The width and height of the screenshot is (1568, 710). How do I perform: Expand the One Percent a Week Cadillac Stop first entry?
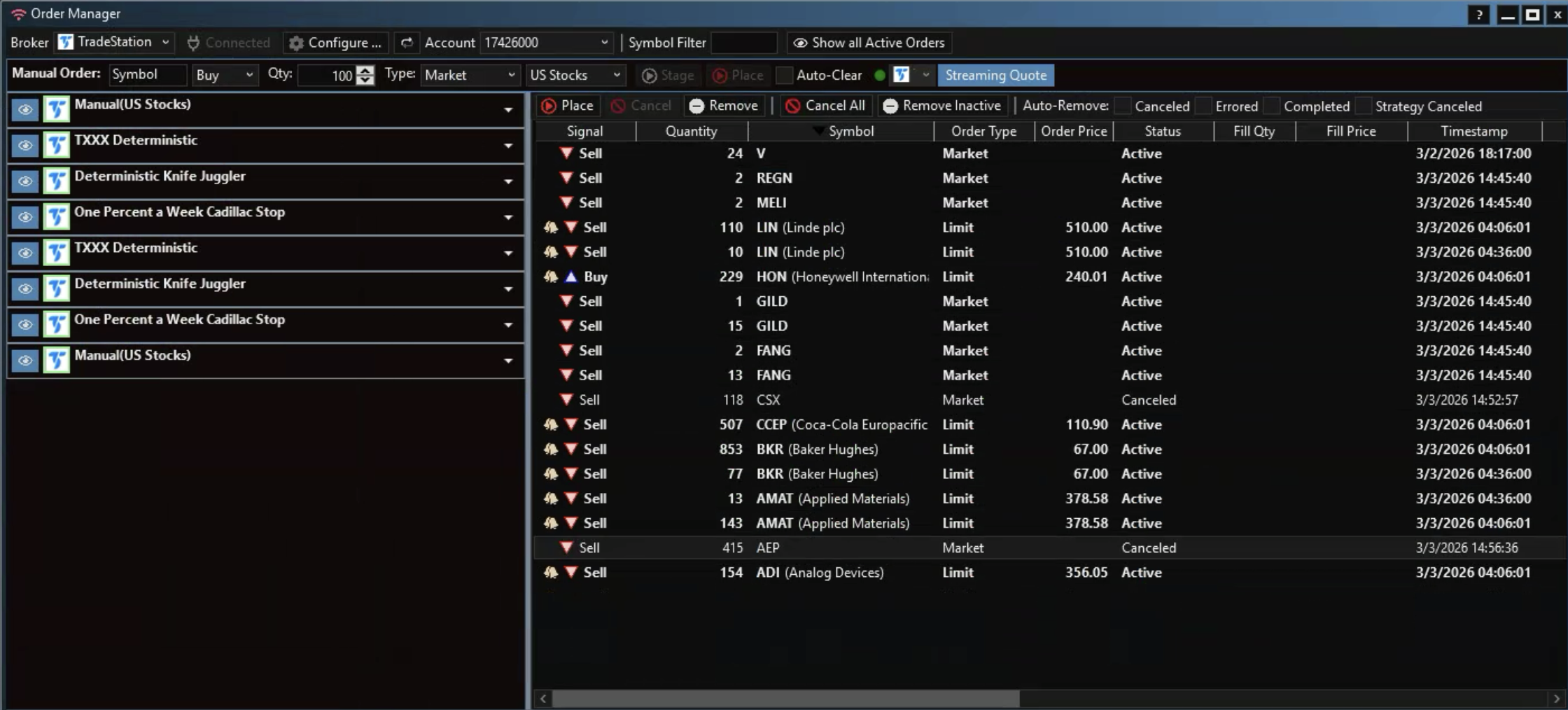pos(508,217)
